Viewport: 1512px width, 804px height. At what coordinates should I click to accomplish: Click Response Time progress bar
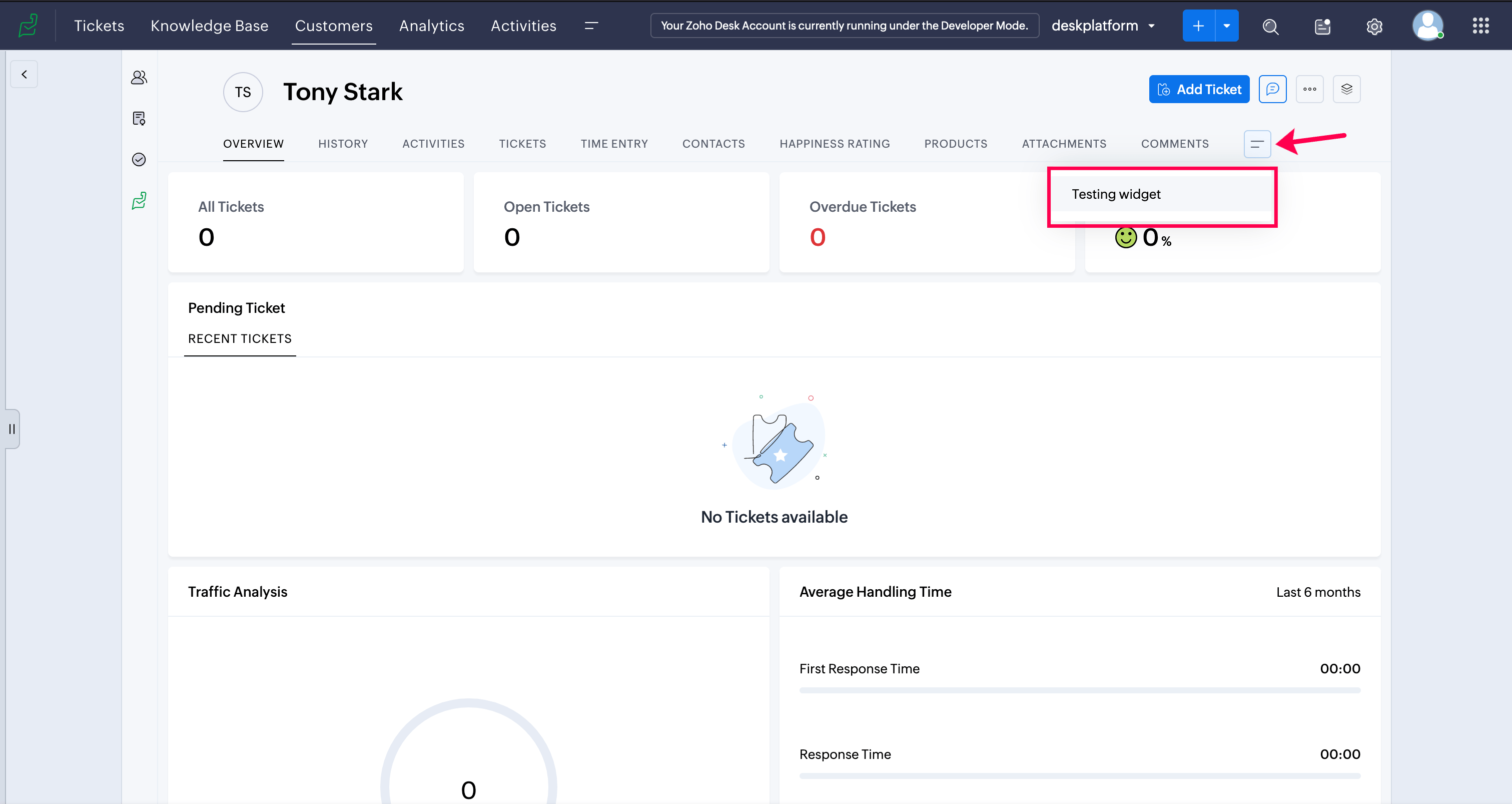[1079, 776]
